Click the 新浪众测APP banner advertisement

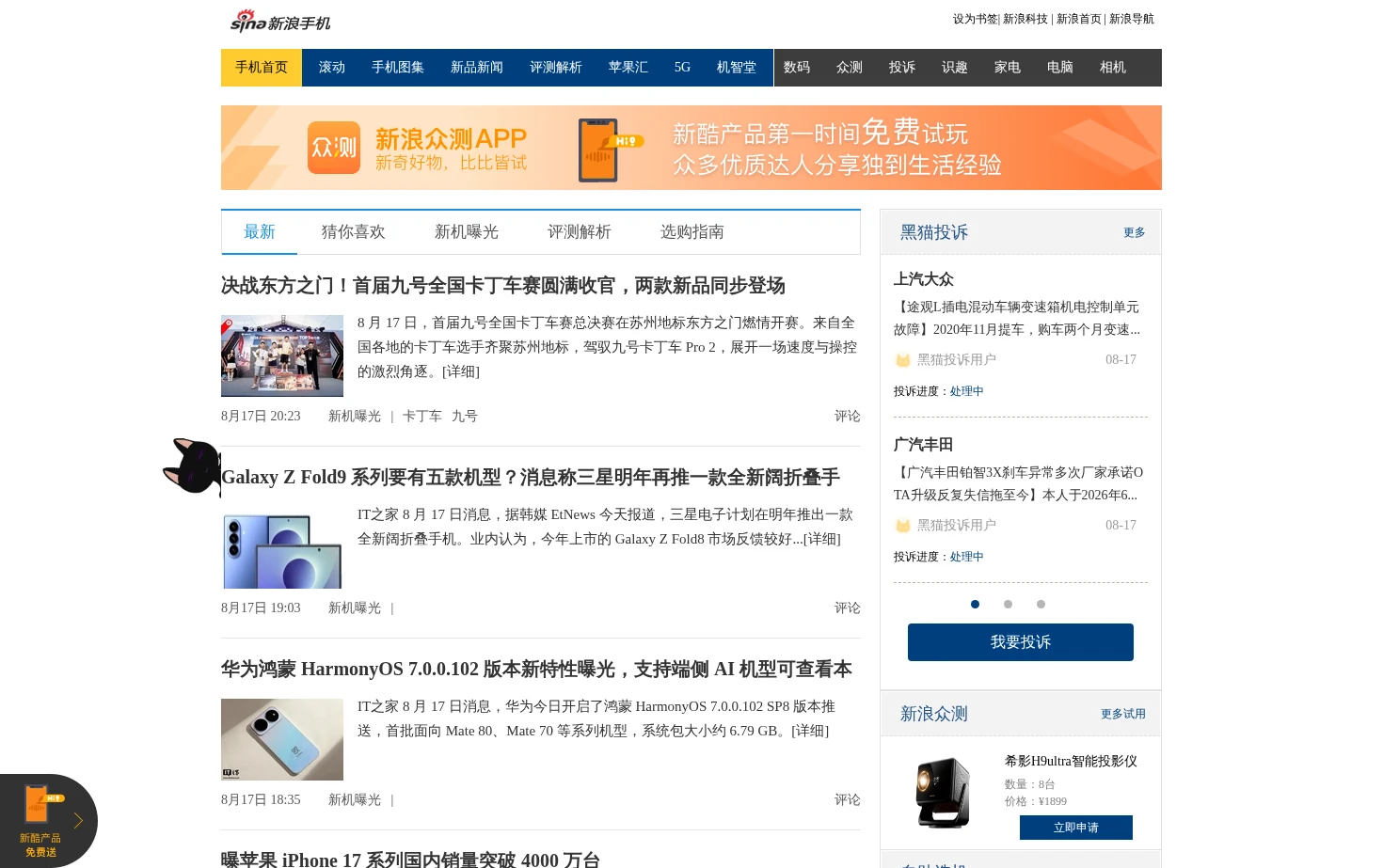coord(691,148)
